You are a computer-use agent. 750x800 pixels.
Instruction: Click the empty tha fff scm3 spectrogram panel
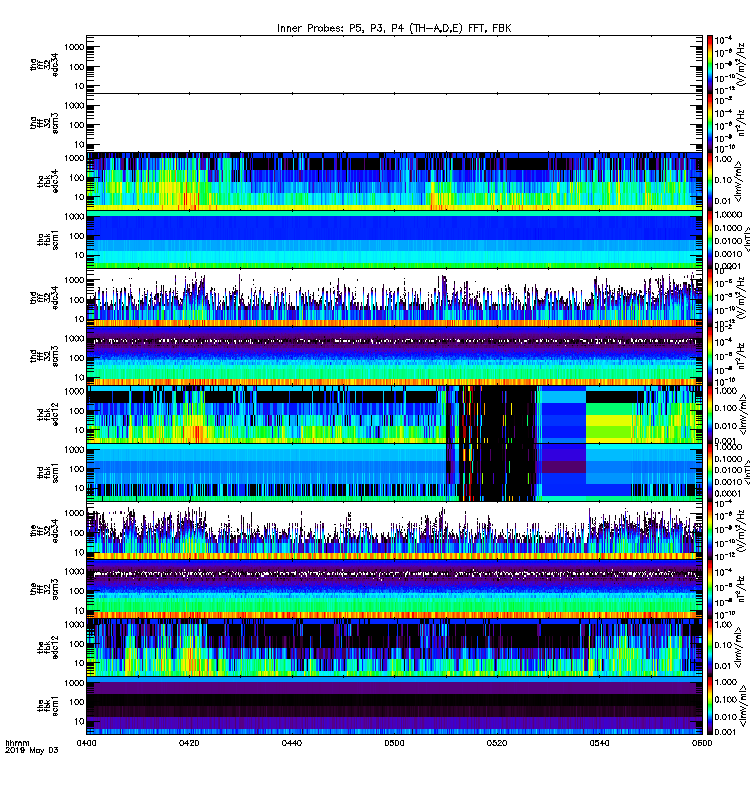[394, 123]
